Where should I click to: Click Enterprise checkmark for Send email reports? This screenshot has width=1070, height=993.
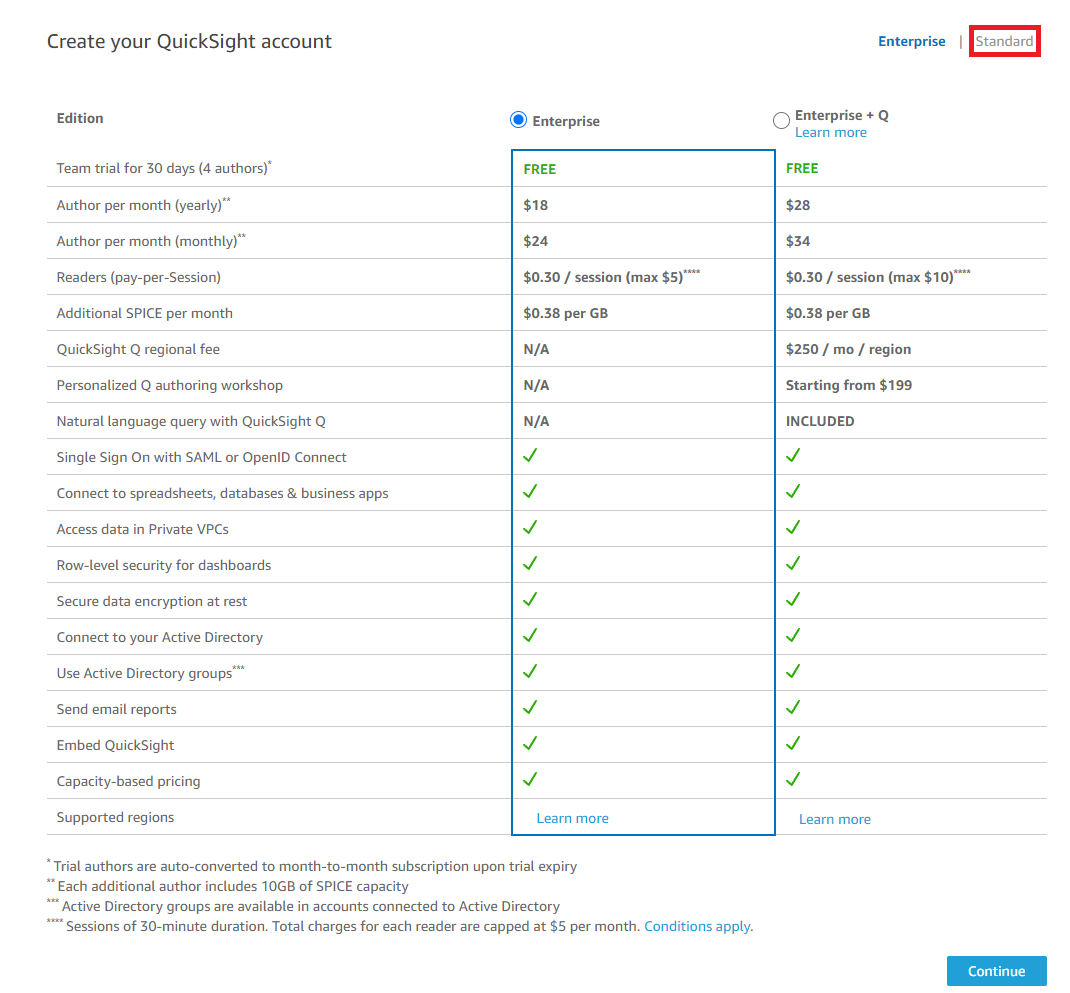530,707
